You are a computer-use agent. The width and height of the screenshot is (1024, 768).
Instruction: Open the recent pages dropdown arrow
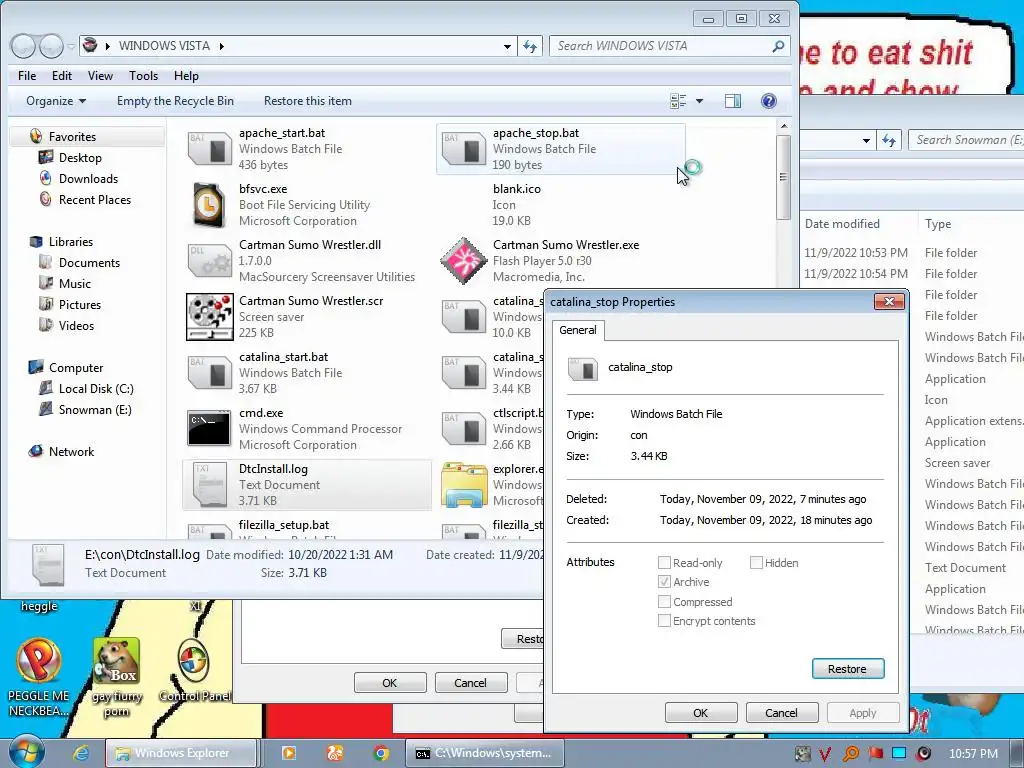(x=71, y=46)
